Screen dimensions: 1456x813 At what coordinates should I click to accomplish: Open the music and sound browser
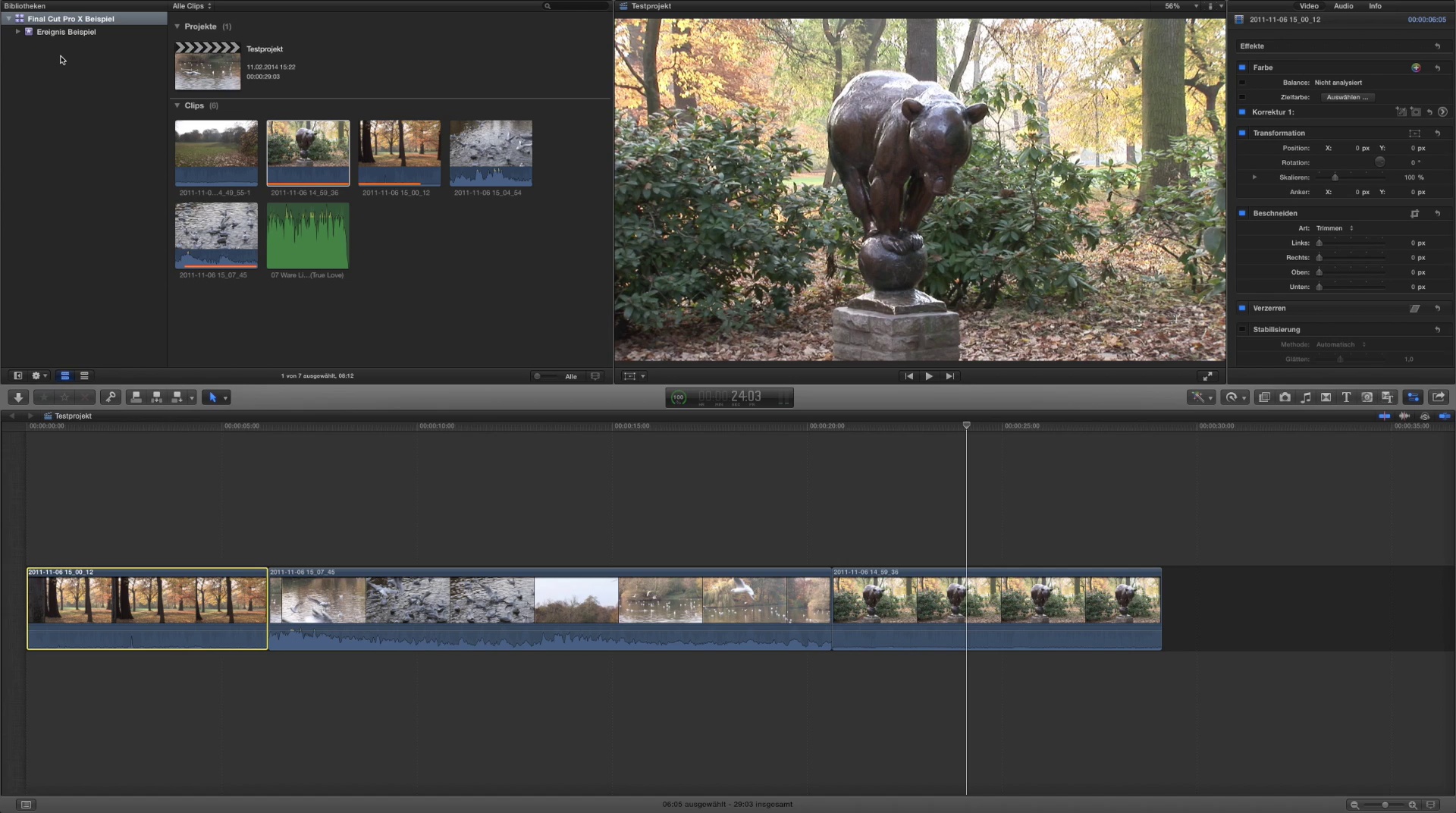point(1305,397)
